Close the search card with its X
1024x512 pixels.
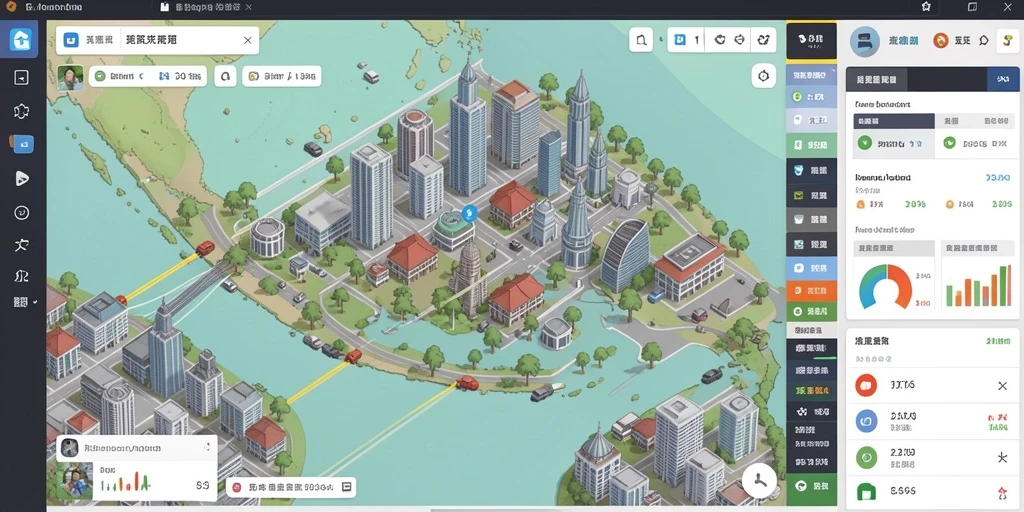pyautogui.click(x=248, y=40)
